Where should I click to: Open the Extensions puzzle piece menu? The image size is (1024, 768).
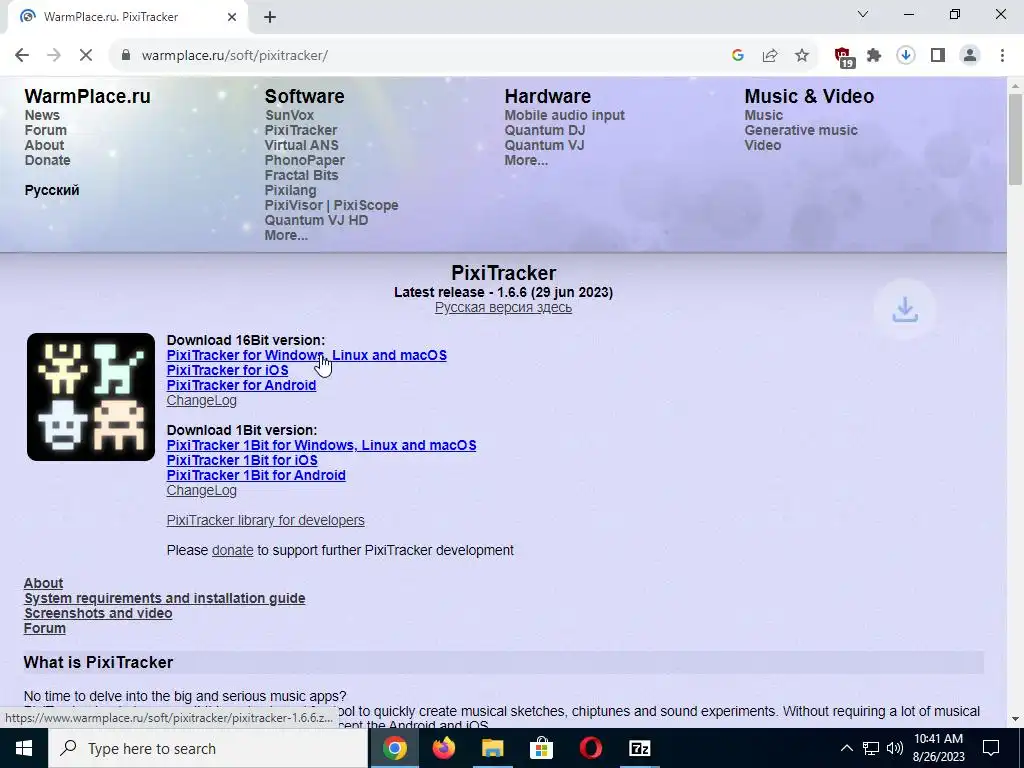pos(874,56)
